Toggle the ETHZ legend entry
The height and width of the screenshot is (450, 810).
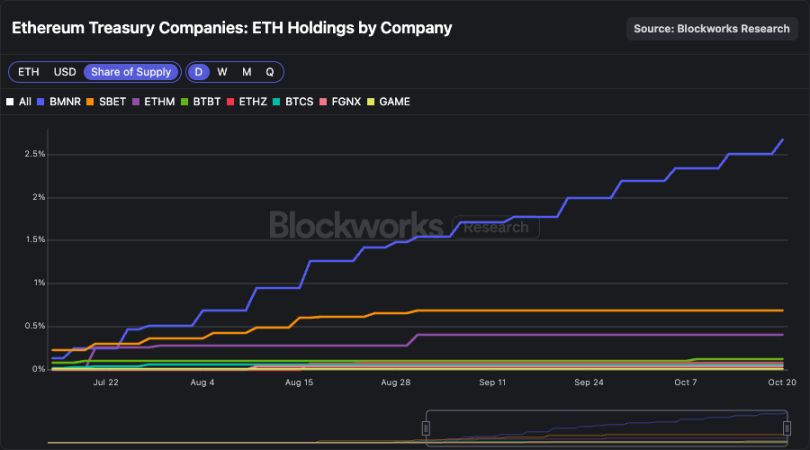[x=249, y=101]
